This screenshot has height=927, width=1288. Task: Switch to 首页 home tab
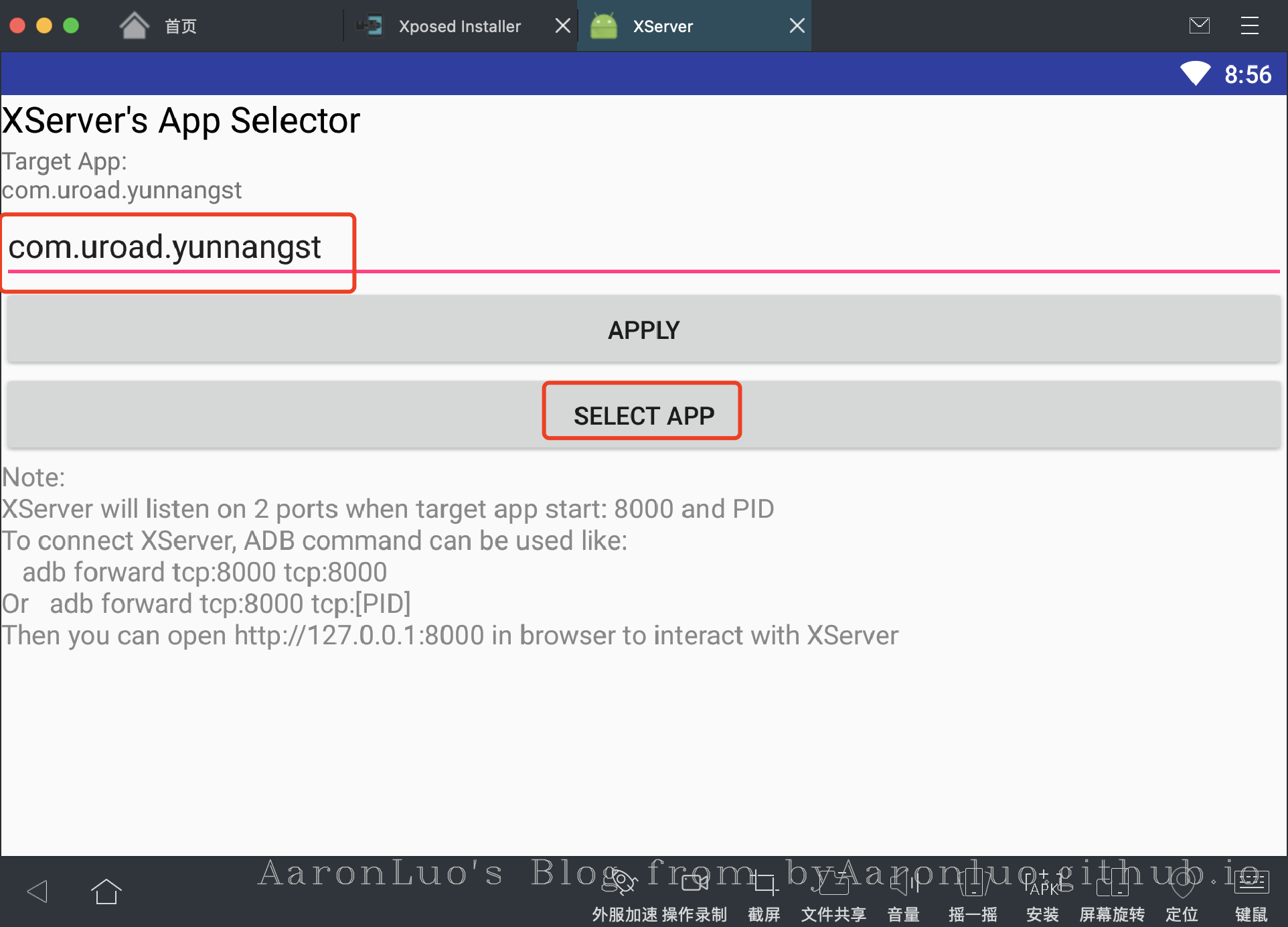tap(180, 26)
